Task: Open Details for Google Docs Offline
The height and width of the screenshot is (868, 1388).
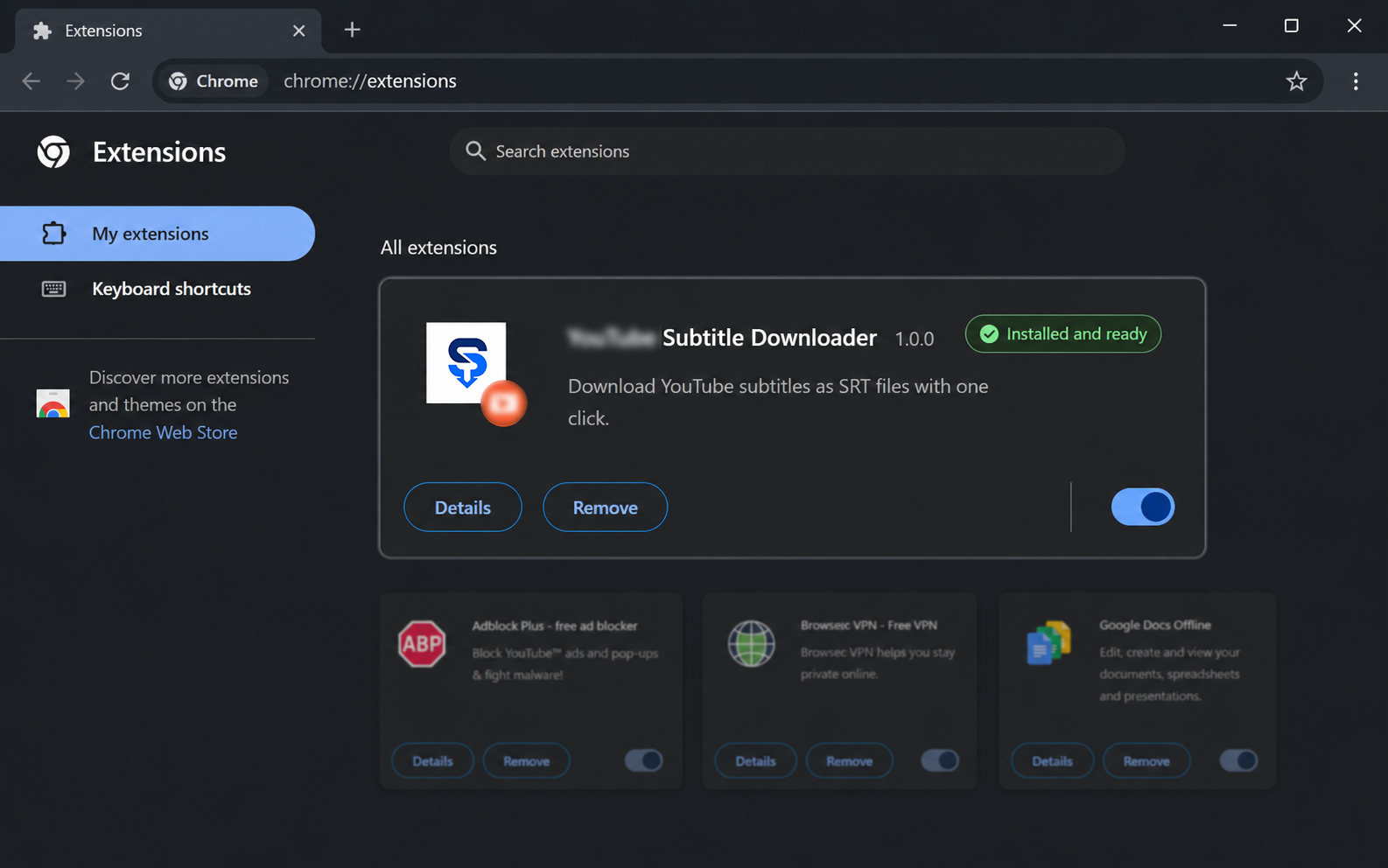Action: 1052,761
